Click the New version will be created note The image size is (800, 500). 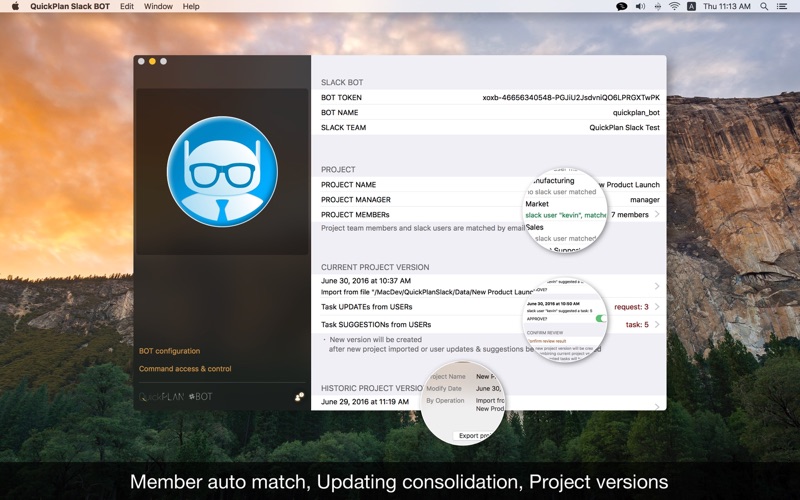[x=376, y=339]
